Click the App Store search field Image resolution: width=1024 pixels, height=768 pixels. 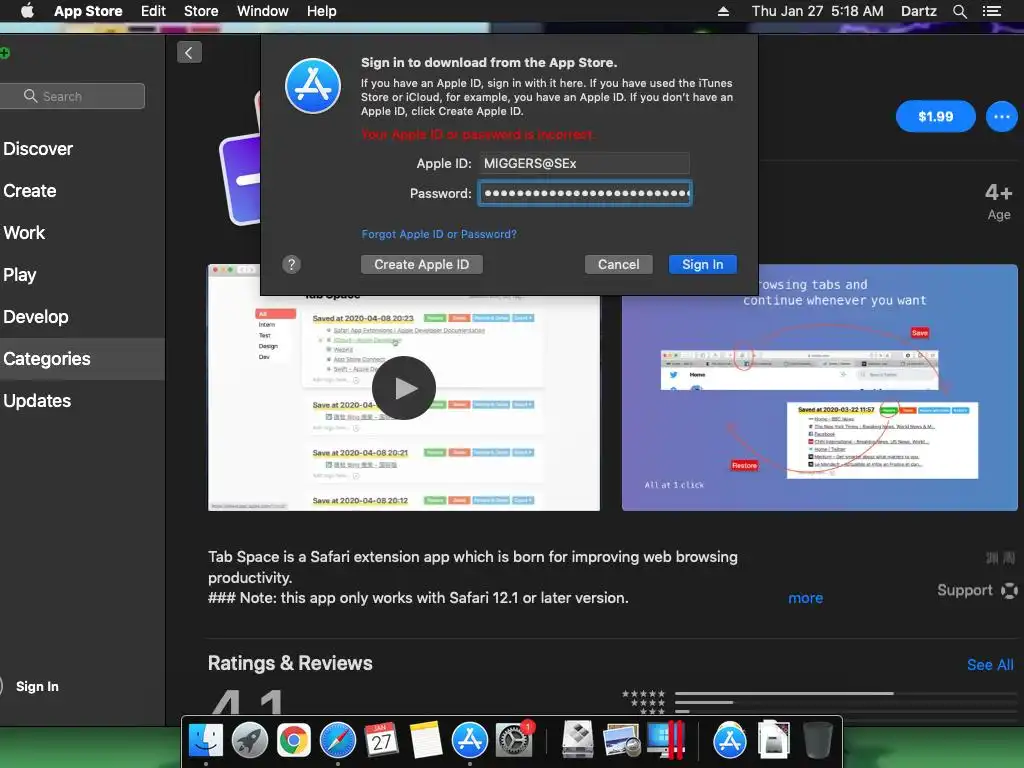click(x=72, y=96)
